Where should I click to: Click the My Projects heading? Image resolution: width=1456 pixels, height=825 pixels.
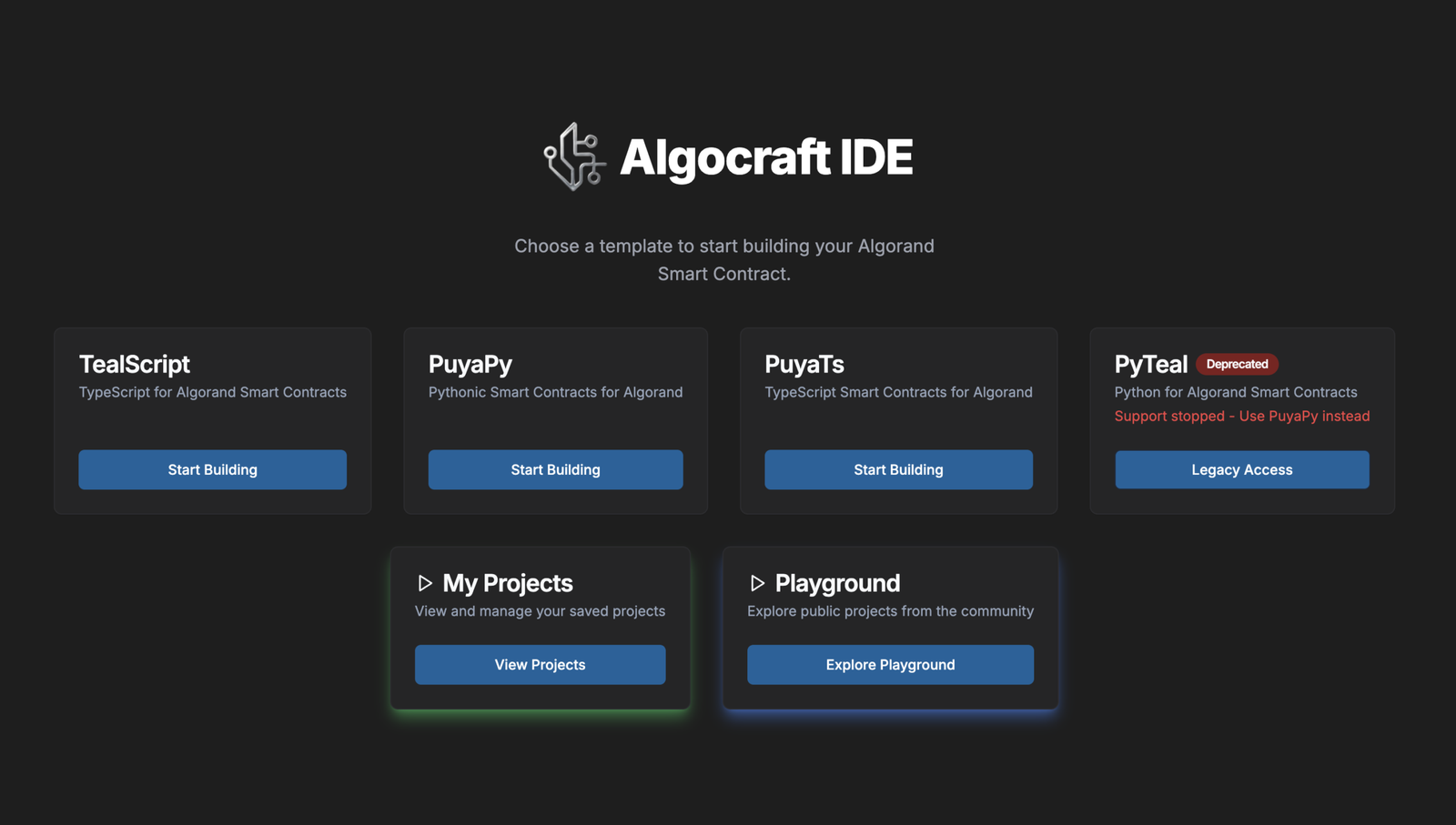pyautogui.click(x=508, y=583)
